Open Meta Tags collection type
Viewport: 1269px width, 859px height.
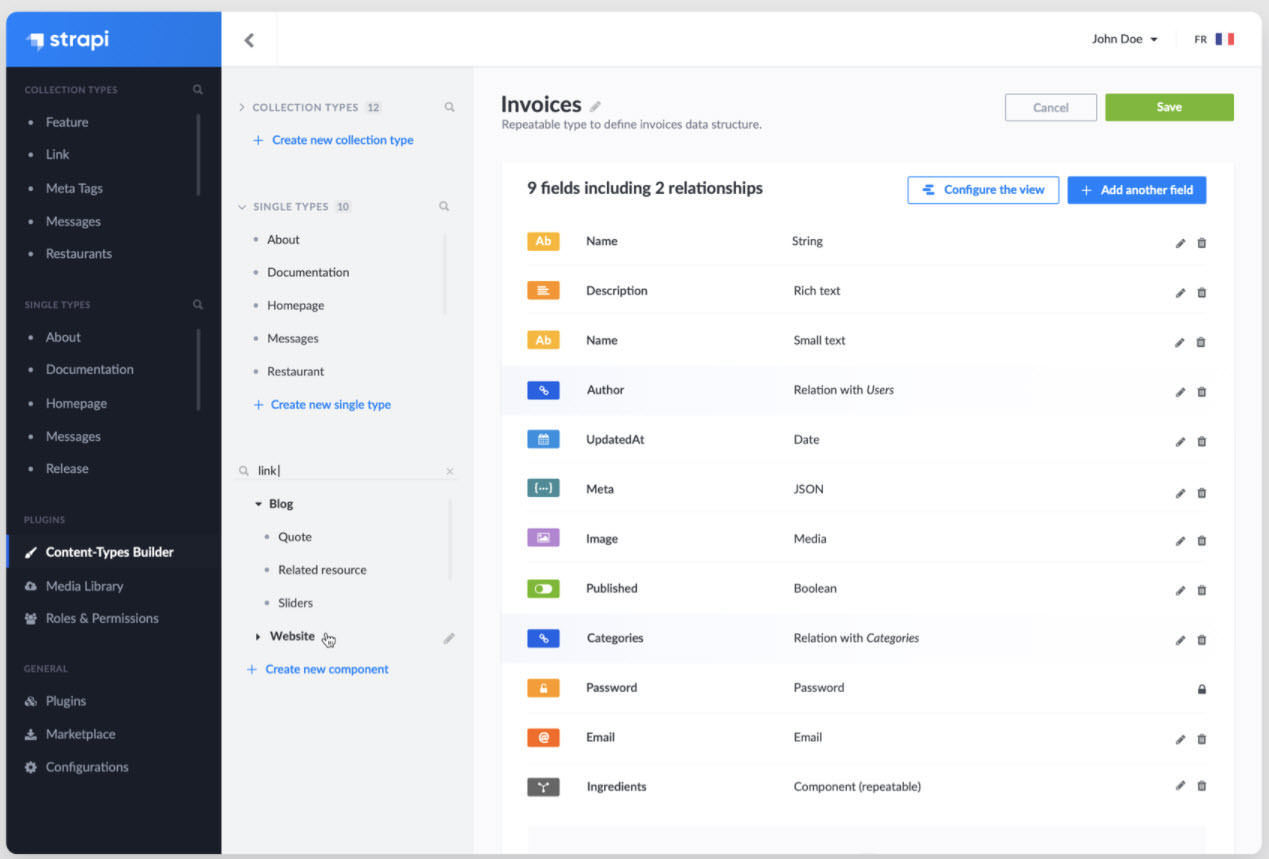click(x=74, y=188)
